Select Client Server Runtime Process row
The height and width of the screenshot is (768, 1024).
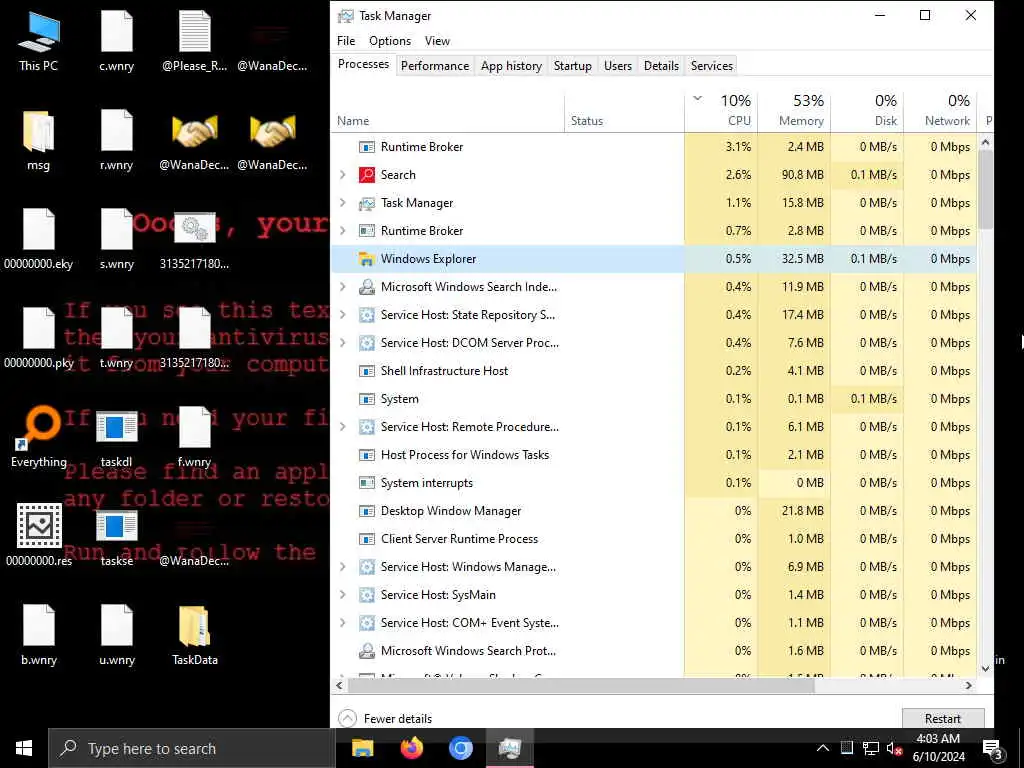coord(654,539)
